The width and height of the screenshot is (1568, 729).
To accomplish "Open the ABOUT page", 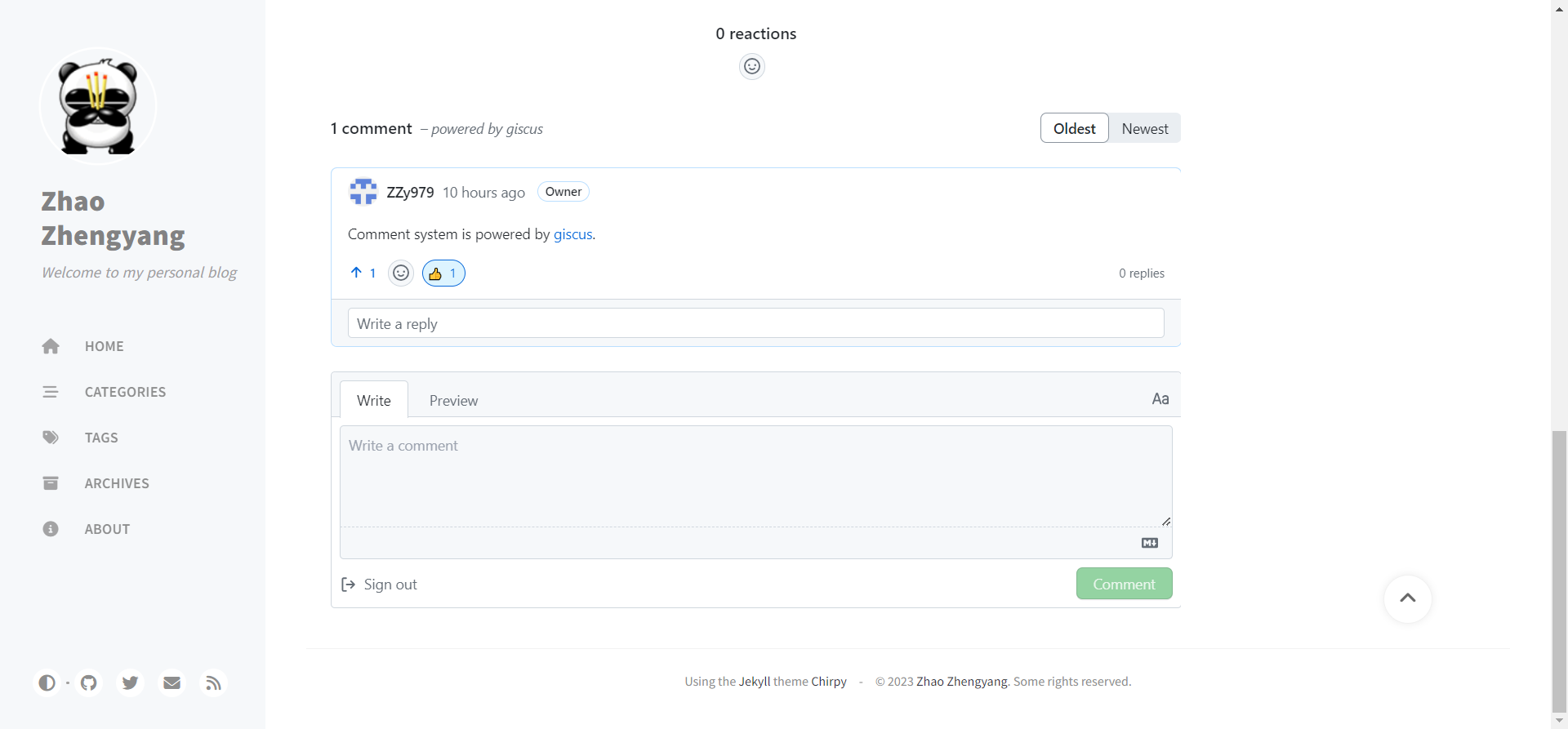I will point(107,529).
